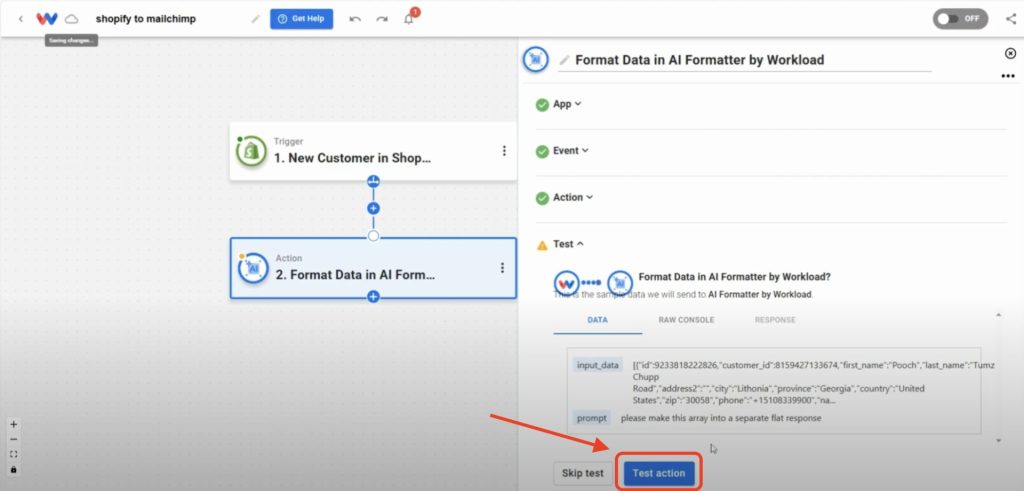Edit the step title pencil icon
Image resolution: width=1024 pixels, height=491 pixels.
[x=564, y=60]
